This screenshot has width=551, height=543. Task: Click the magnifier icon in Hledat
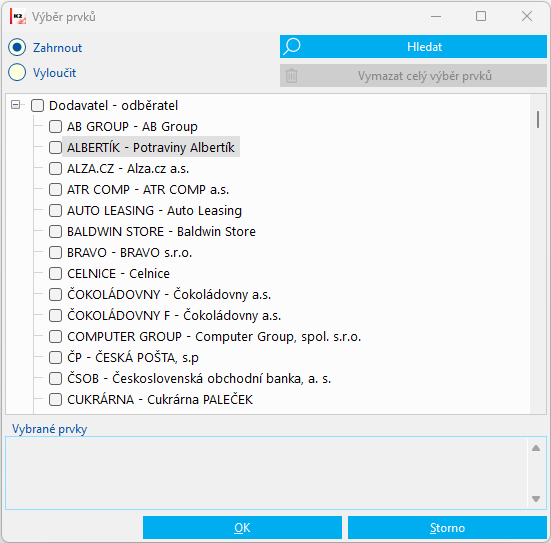(x=292, y=46)
